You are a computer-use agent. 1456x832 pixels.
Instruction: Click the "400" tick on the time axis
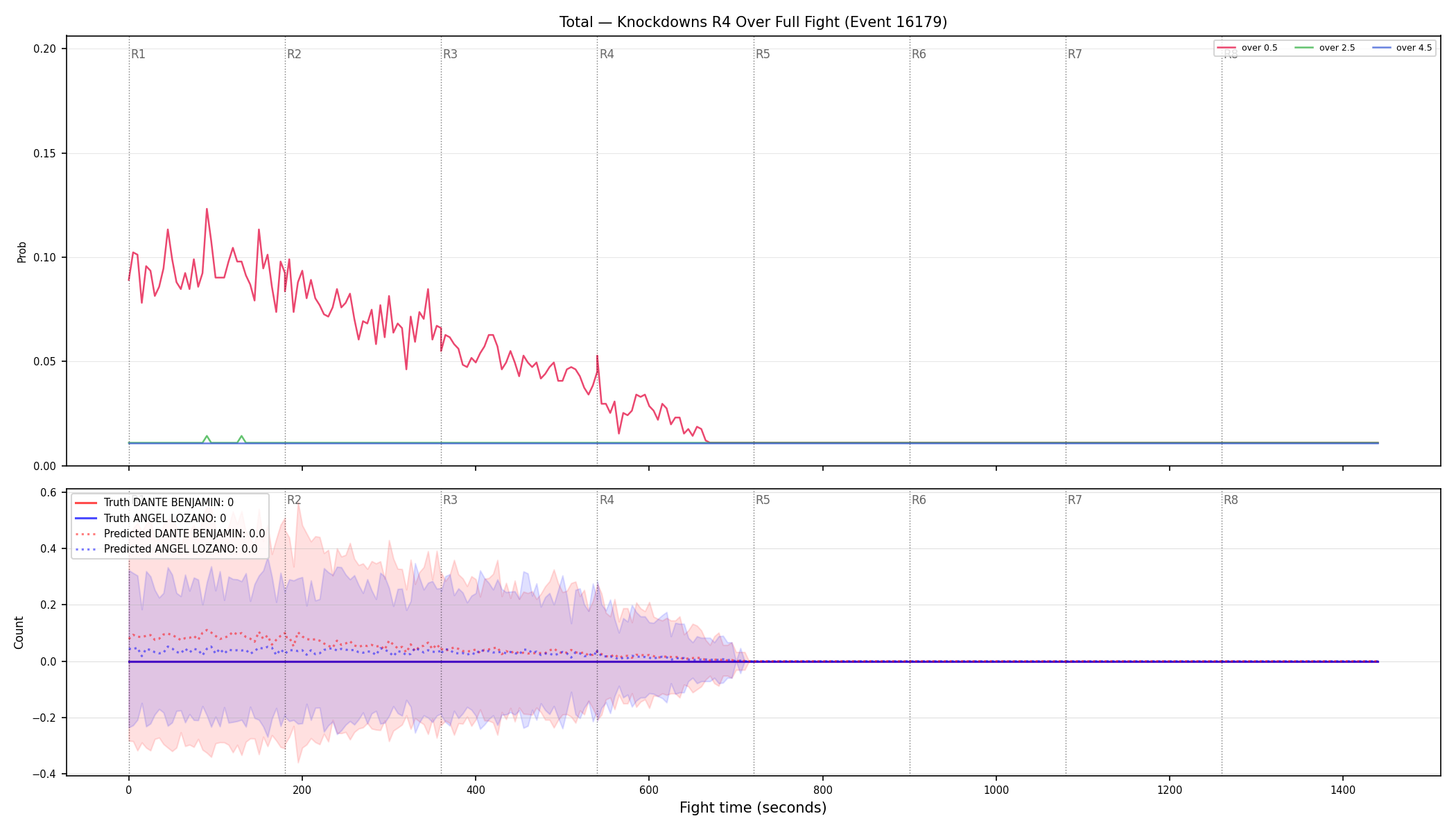[476, 790]
